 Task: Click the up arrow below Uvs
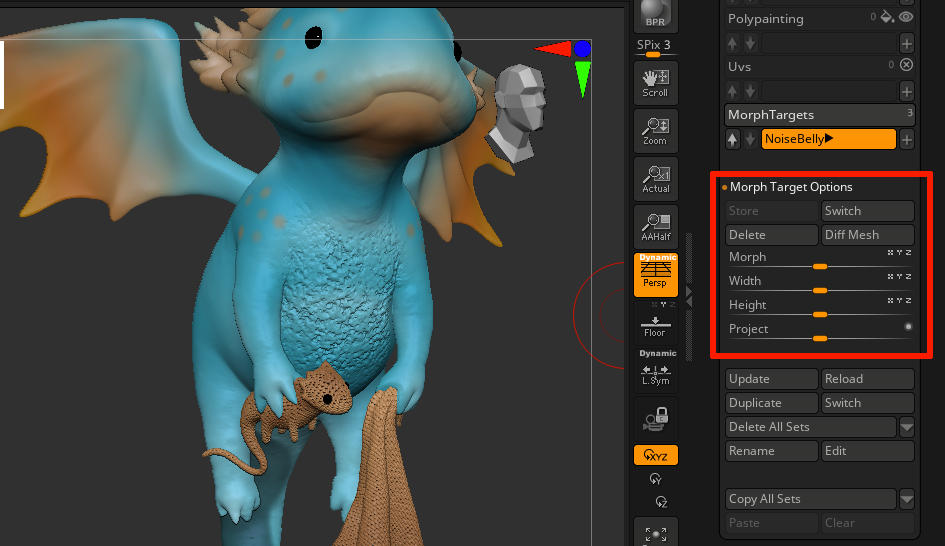coord(732,92)
